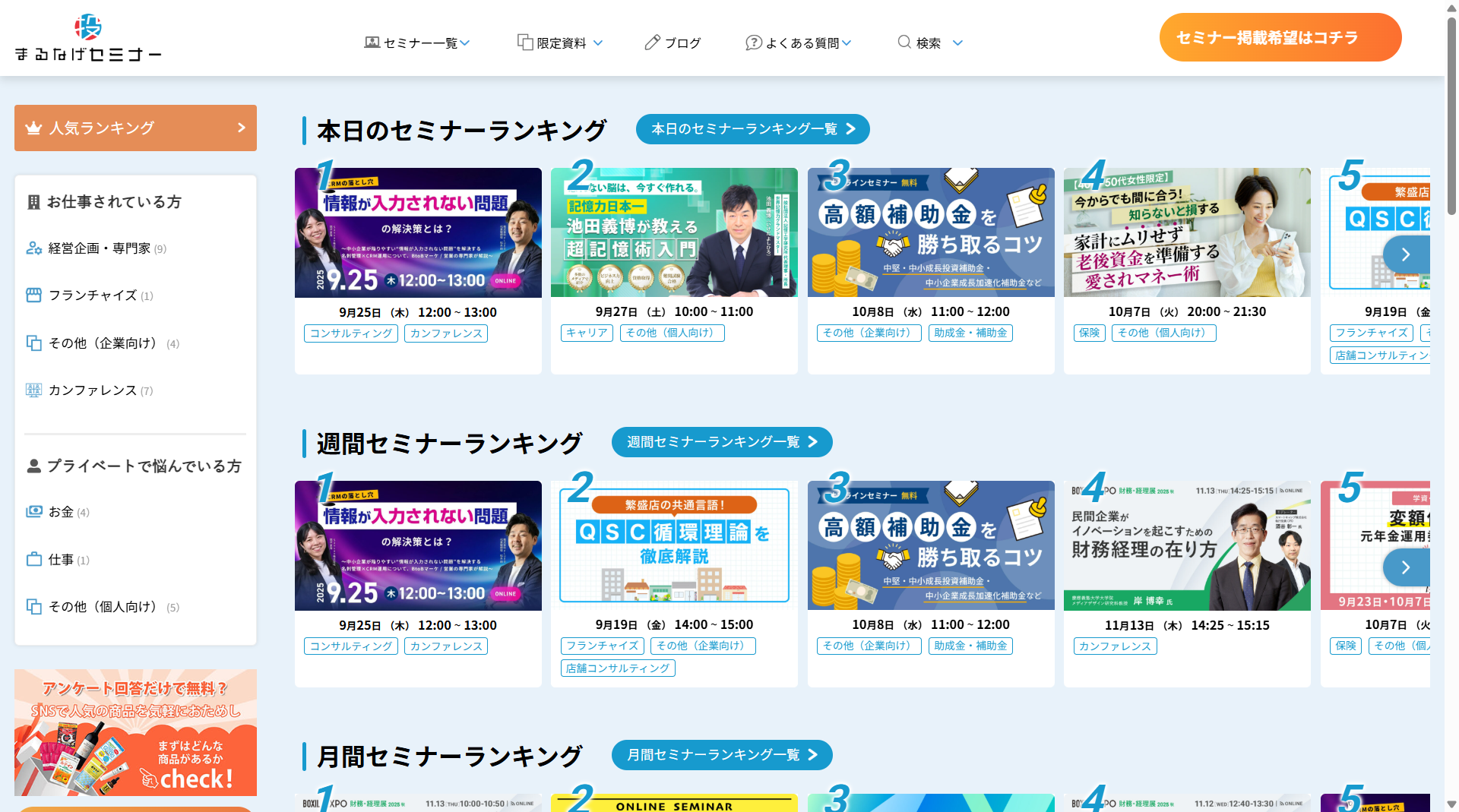Click the お金 banknote icon
The image size is (1459, 812).
point(34,512)
